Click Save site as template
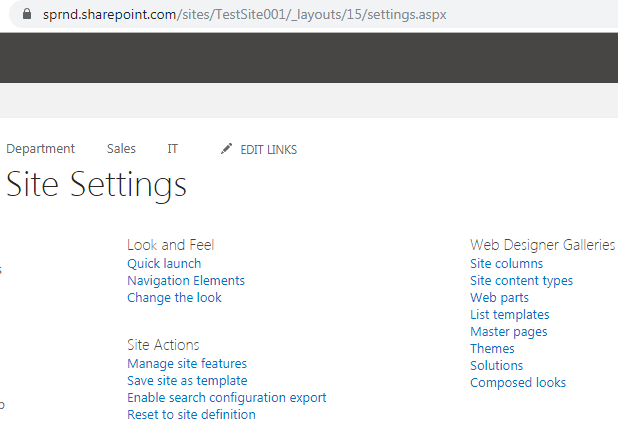The image size is (618, 423). point(187,380)
